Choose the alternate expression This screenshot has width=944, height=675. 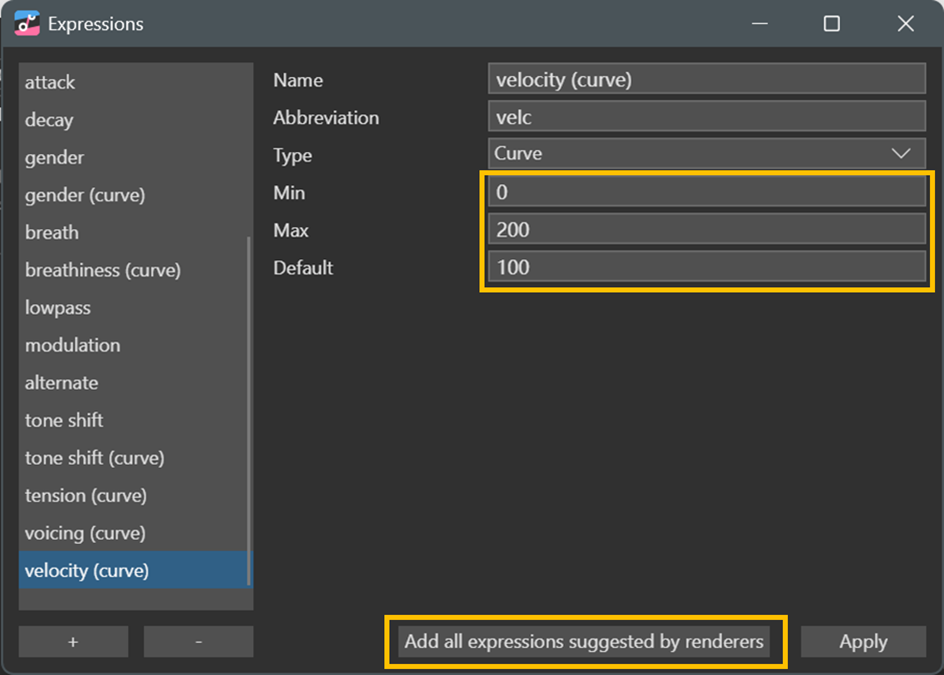tap(135, 382)
